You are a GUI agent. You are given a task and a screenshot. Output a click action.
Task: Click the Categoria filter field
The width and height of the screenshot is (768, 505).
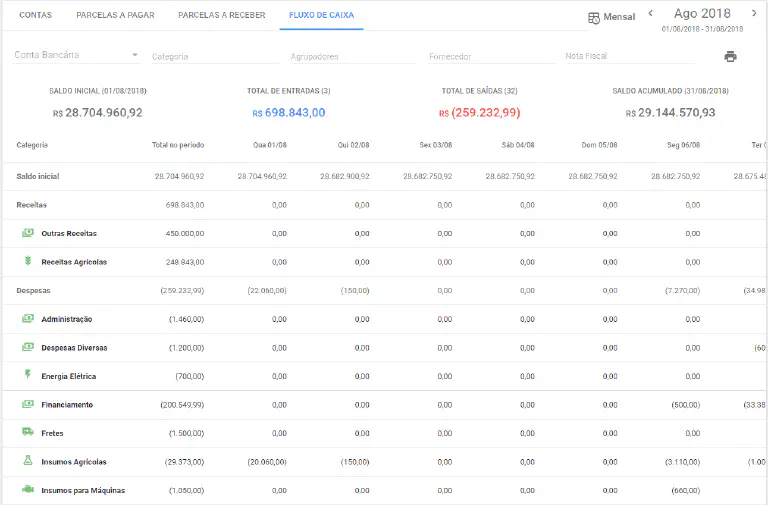[213, 56]
